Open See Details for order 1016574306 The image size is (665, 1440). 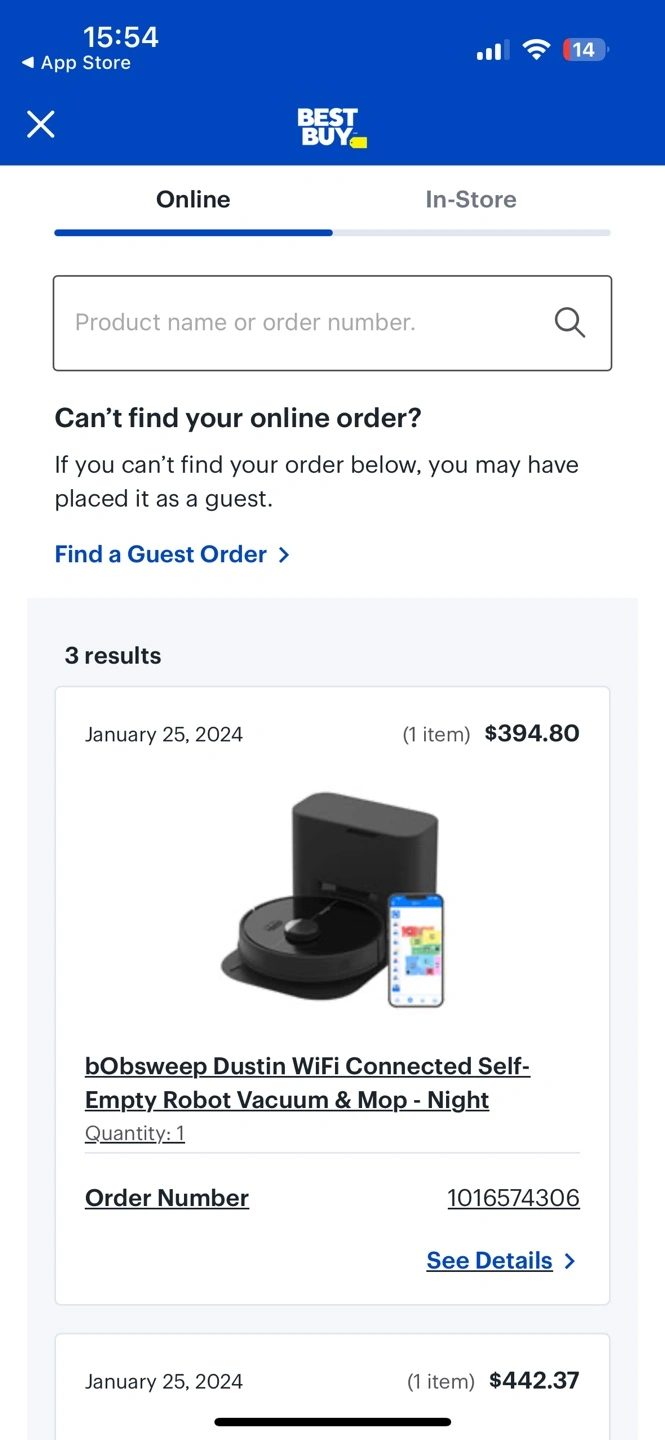pos(489,1261)
